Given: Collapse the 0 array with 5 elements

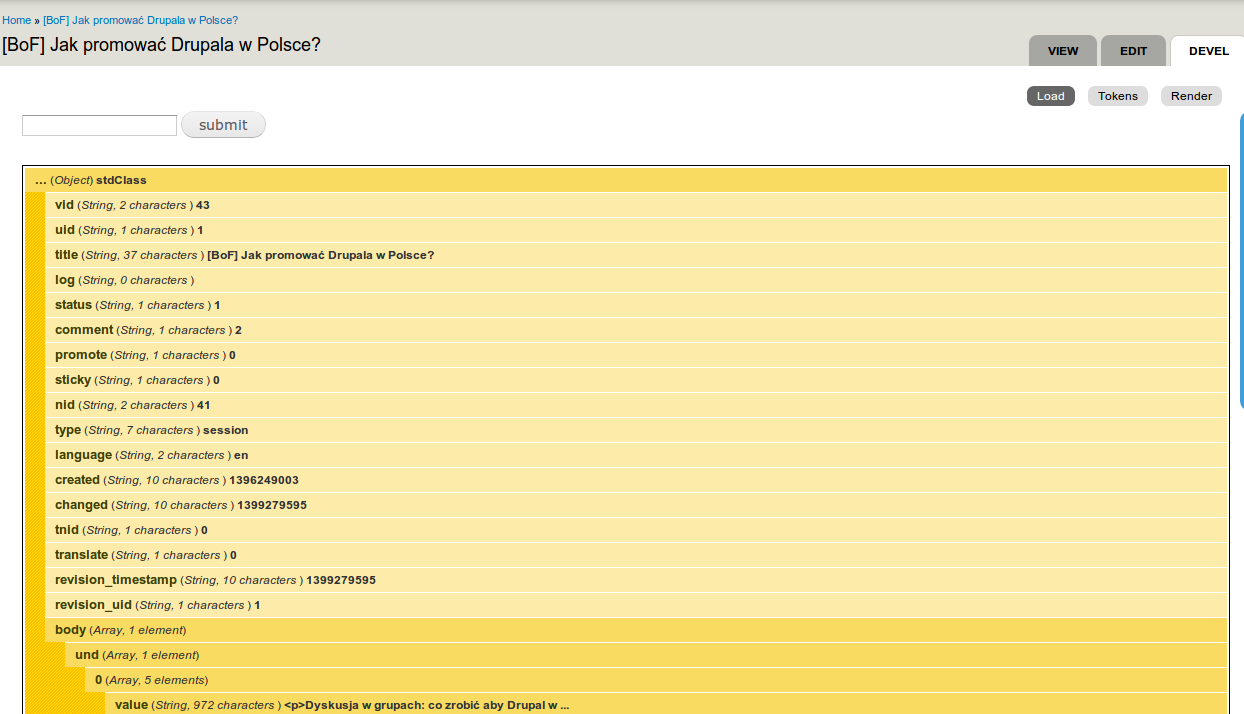Looking at the screenshot, I should point(656,680).
